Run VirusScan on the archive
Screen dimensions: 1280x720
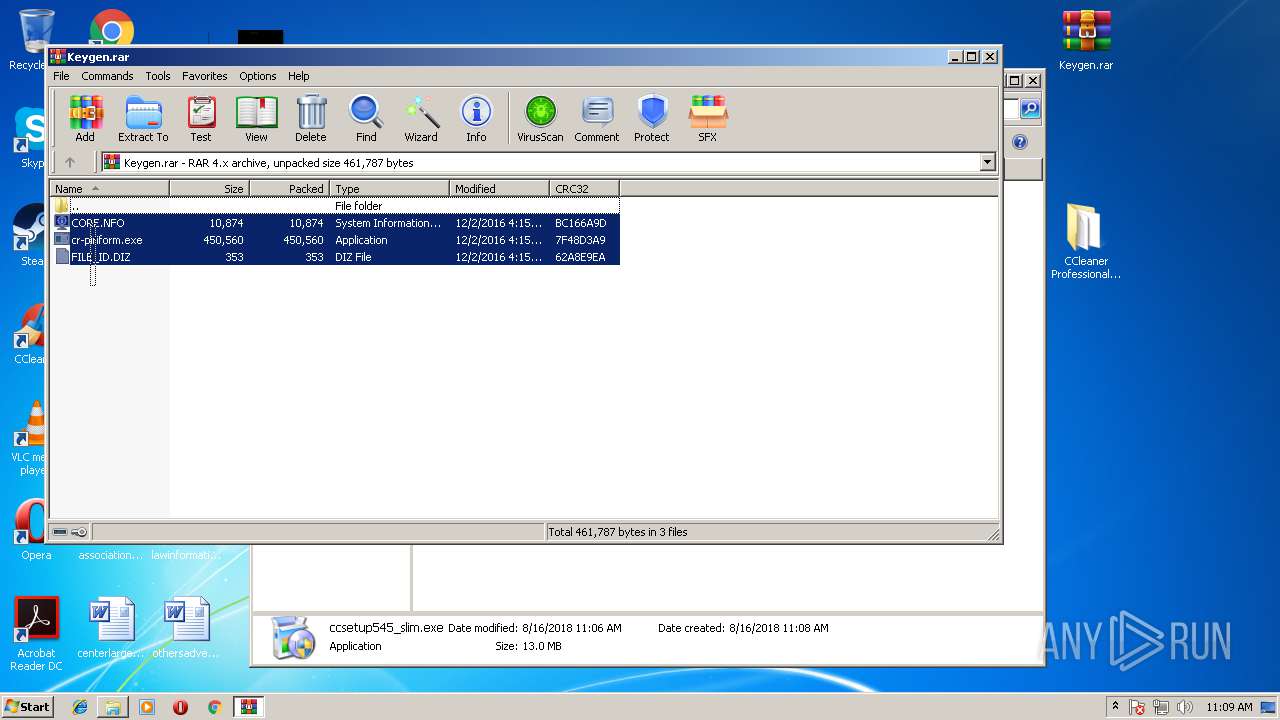point(540,119)
